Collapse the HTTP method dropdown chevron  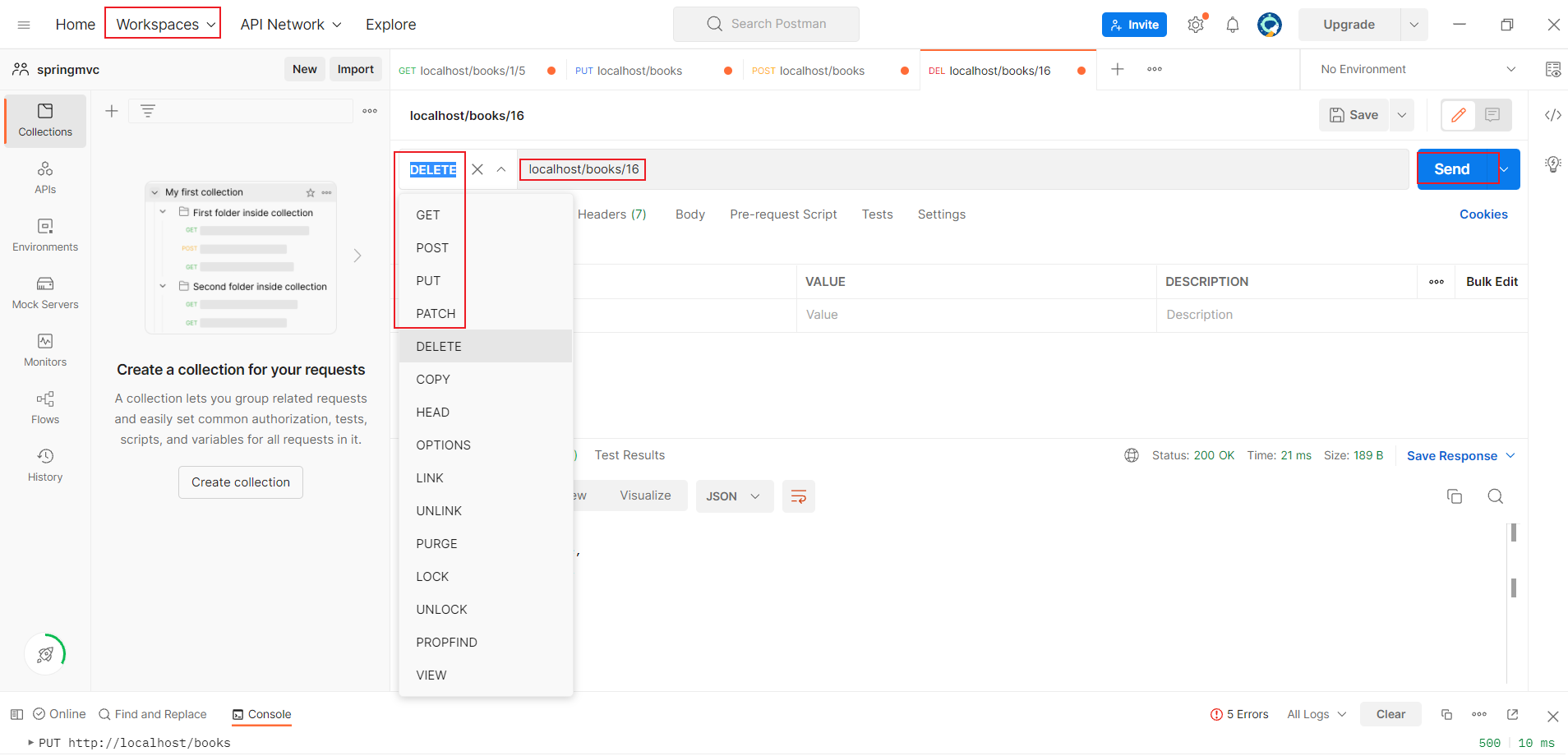(x=501, y=169)
